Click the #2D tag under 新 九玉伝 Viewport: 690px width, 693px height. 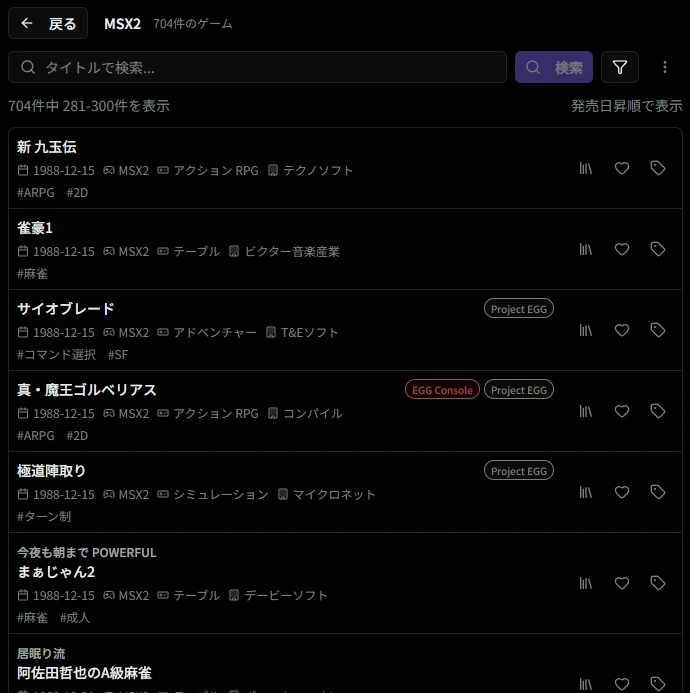tap(77, 193)
